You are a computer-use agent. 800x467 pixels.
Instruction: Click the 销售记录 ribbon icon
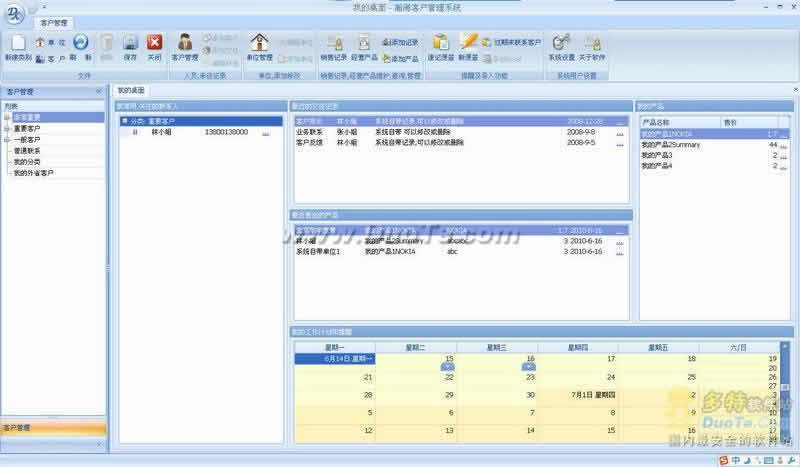[333, 47]
